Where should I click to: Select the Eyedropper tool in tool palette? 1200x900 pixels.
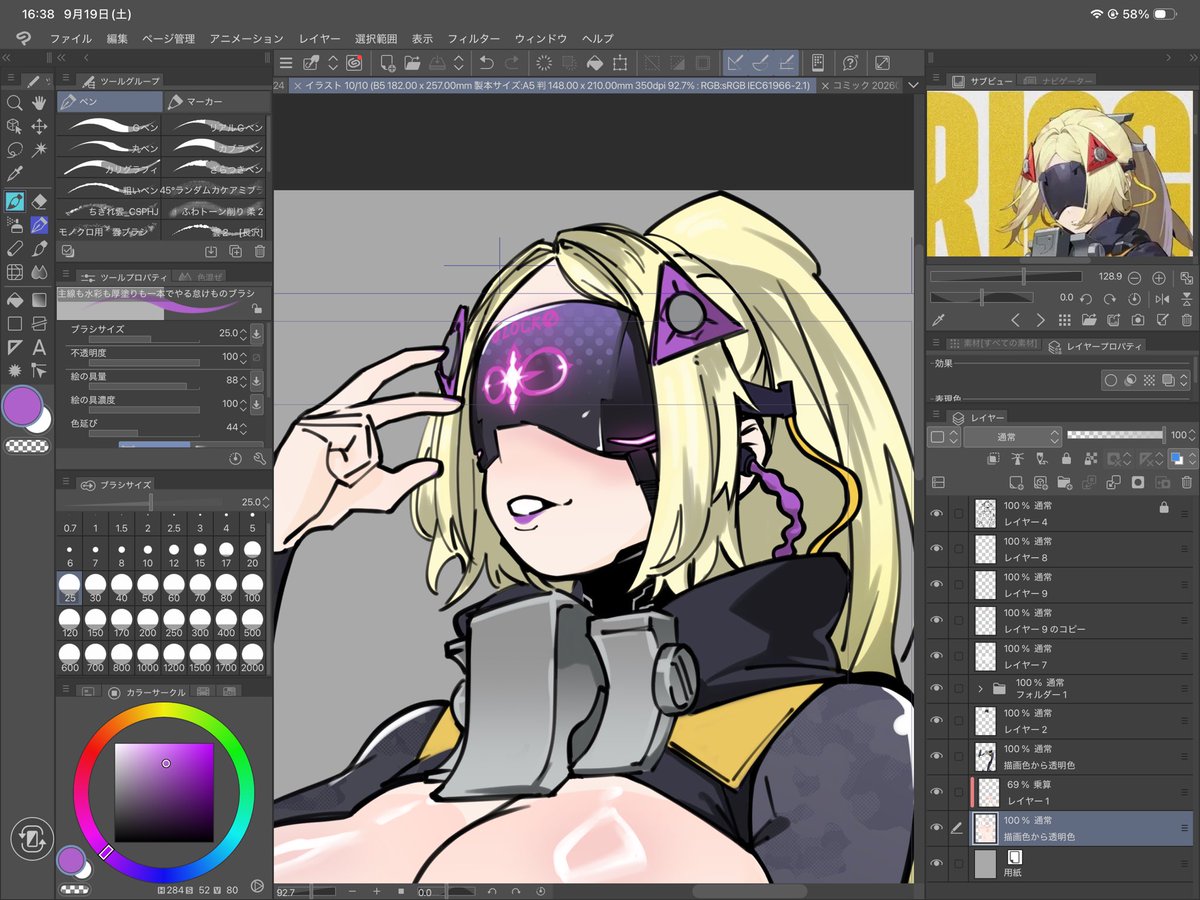pos(14,175)
